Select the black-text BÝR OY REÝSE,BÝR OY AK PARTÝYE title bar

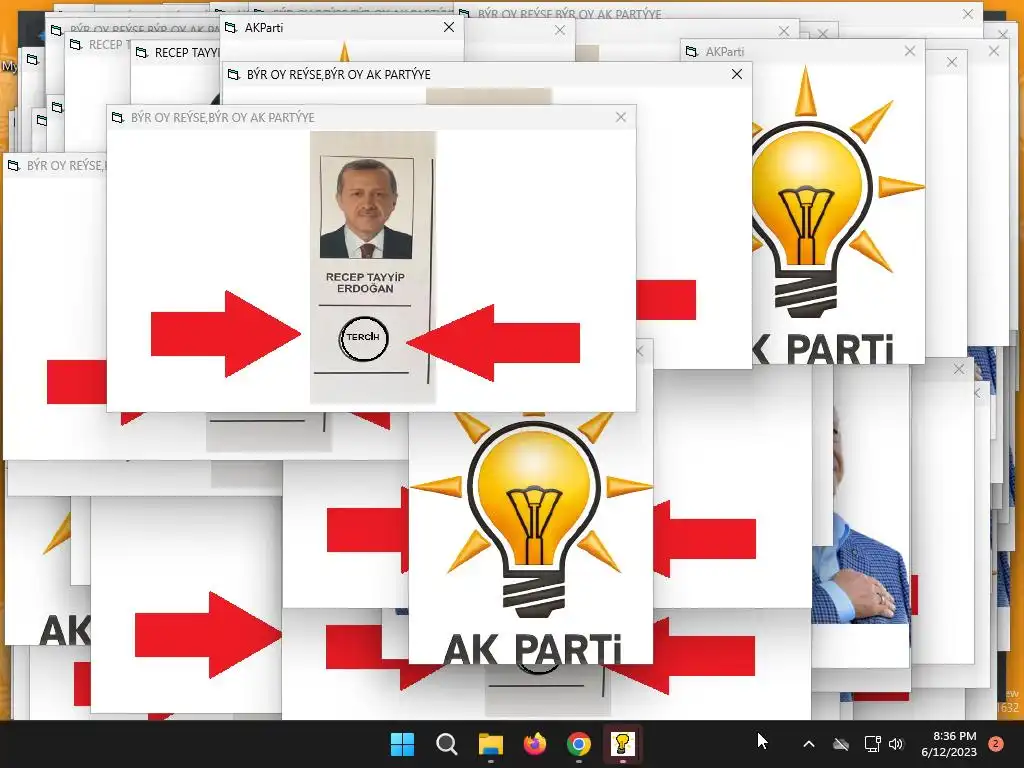[x=487, y=74]
